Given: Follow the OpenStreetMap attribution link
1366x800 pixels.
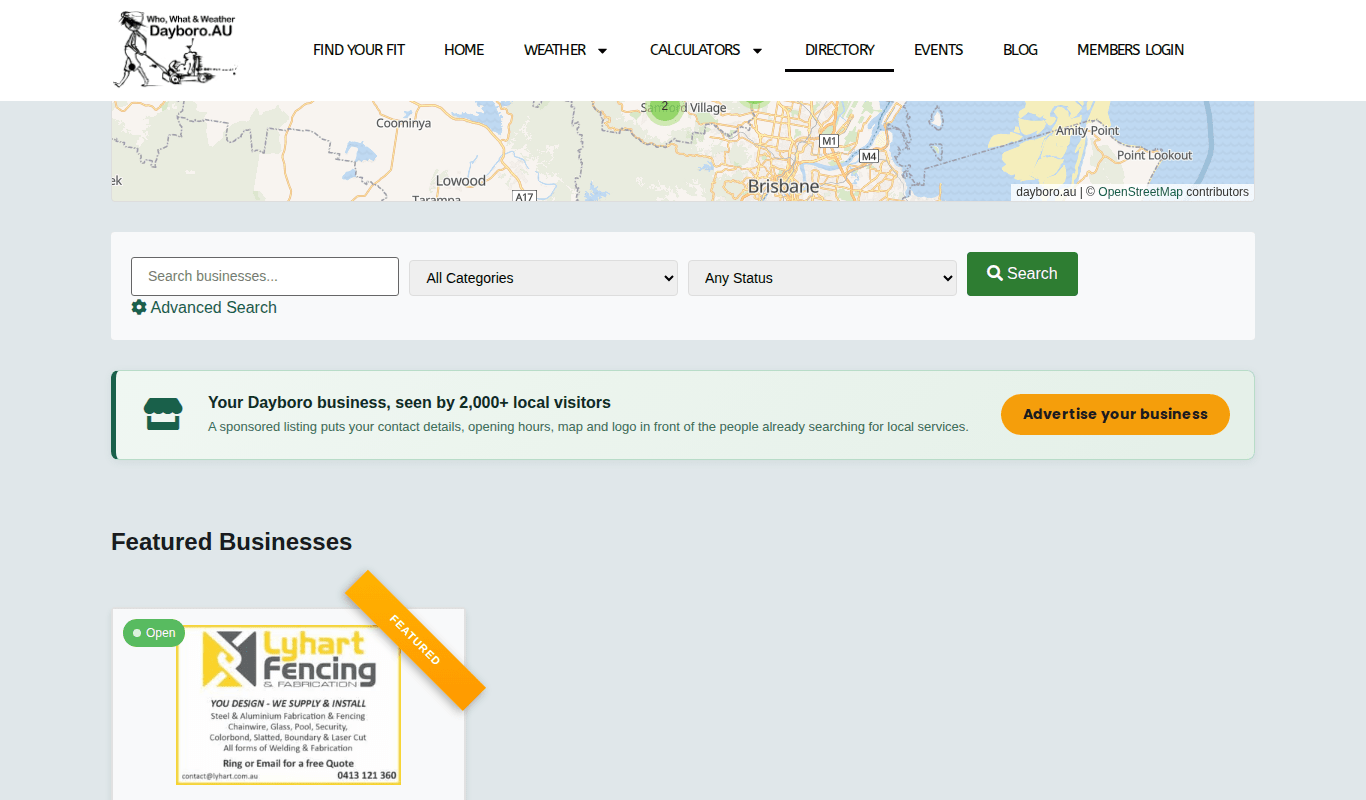Looking at the screenshot, I should tap(1140, 192).
